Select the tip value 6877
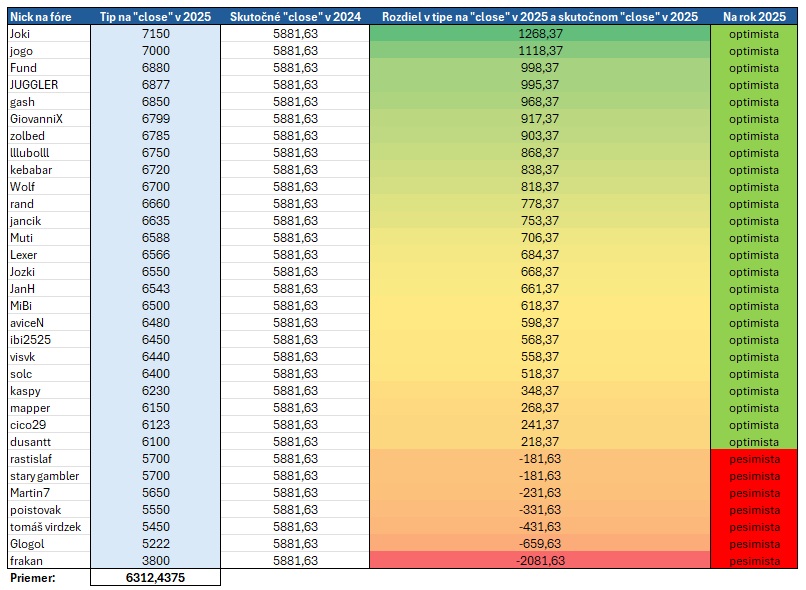The width and height of the screenshot is (806, 590). (x=155, y=85)
